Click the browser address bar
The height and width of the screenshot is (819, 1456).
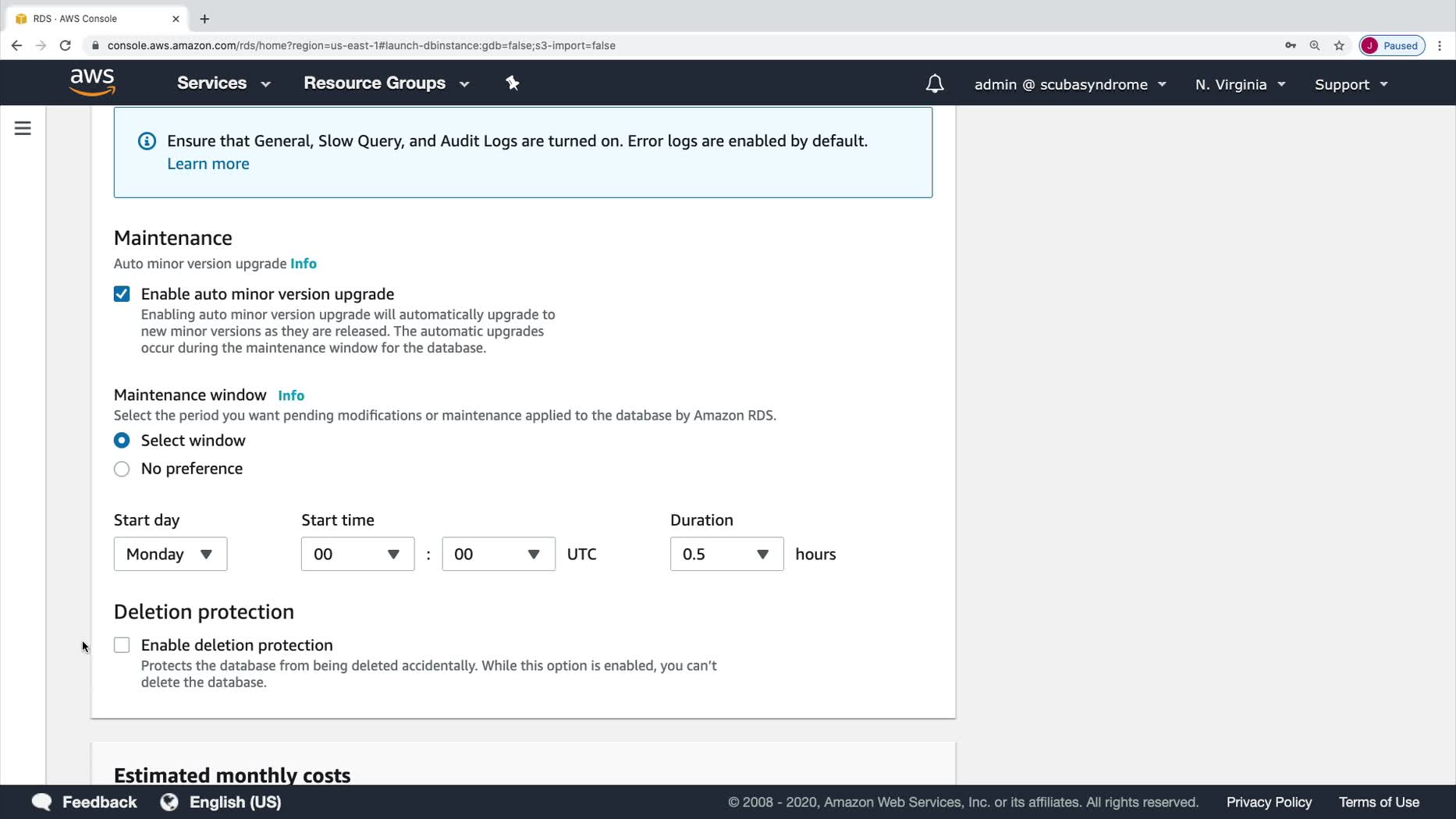click(546, 45)
